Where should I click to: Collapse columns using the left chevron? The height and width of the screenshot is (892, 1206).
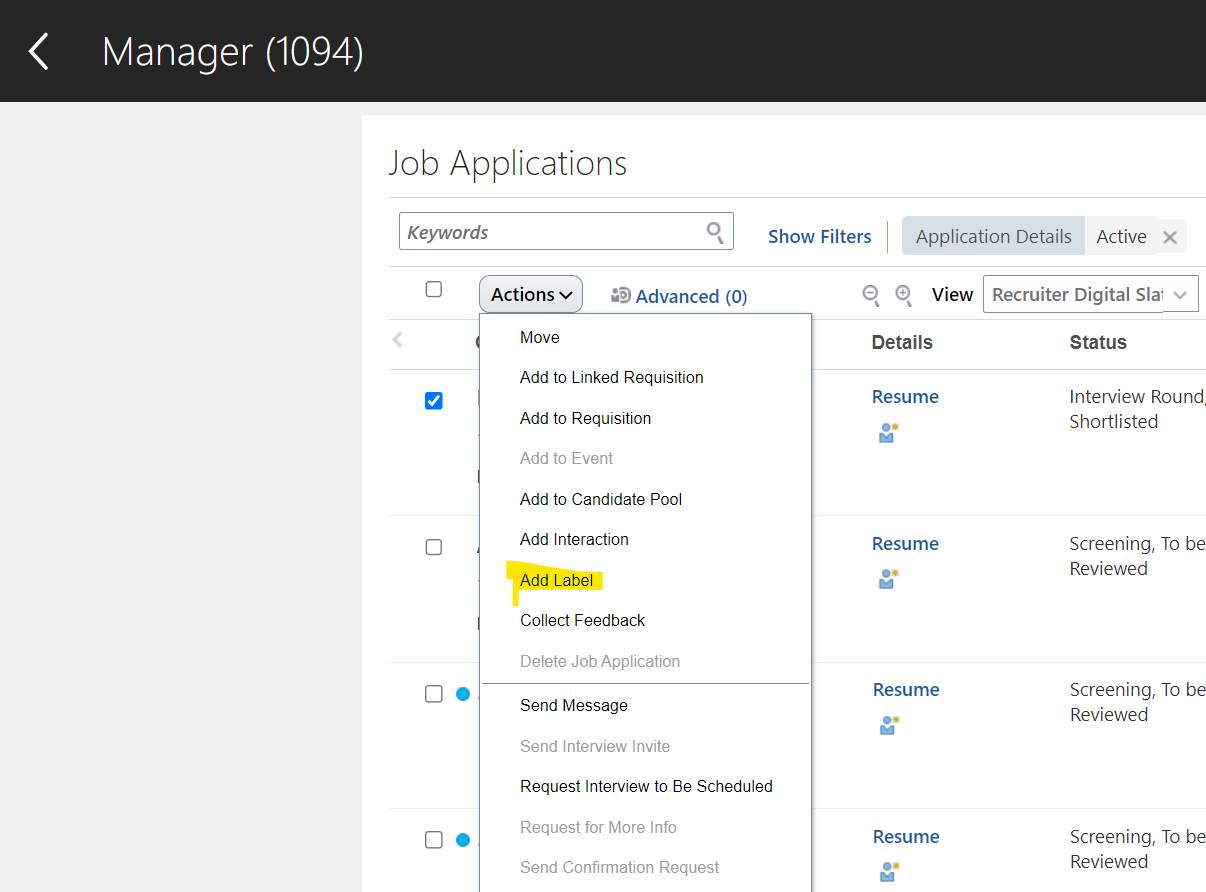pos(397,339)
